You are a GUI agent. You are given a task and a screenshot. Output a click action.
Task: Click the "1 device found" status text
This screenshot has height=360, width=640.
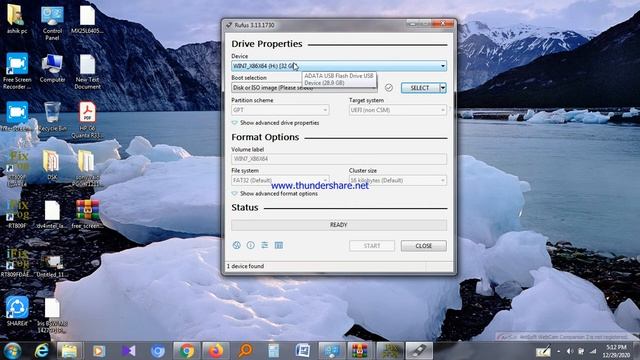245,266
